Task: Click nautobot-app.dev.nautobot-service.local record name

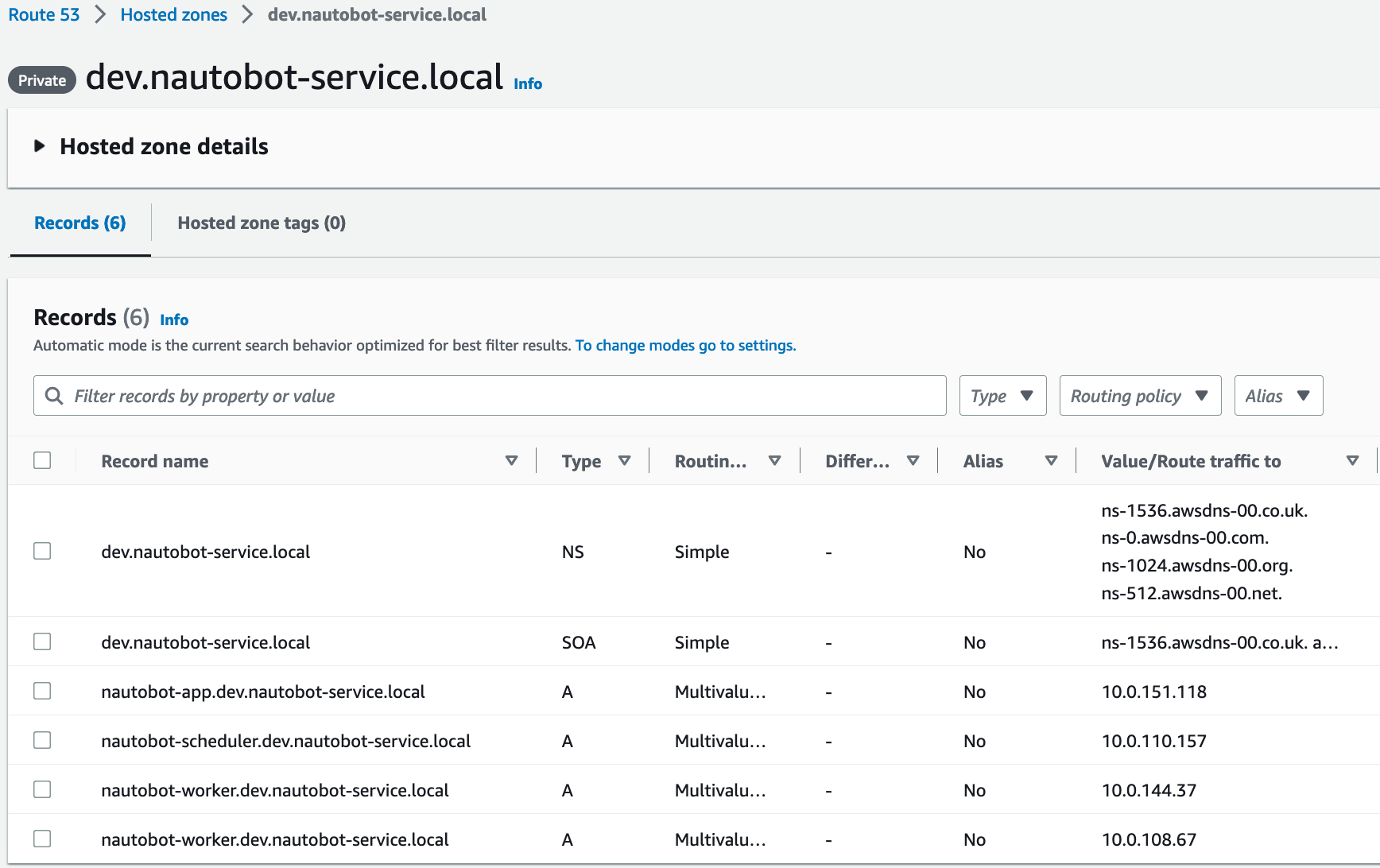Action: 263,692
